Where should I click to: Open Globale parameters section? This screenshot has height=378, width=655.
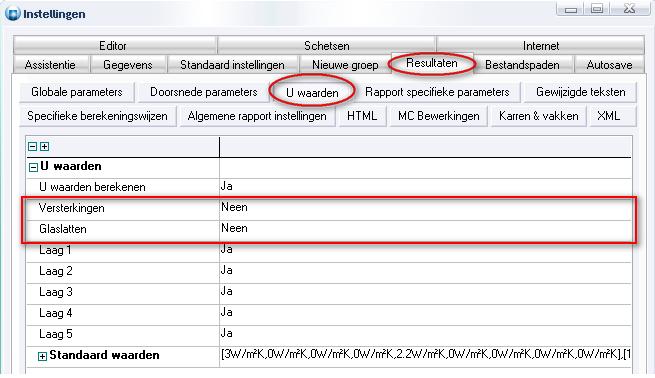77,92
